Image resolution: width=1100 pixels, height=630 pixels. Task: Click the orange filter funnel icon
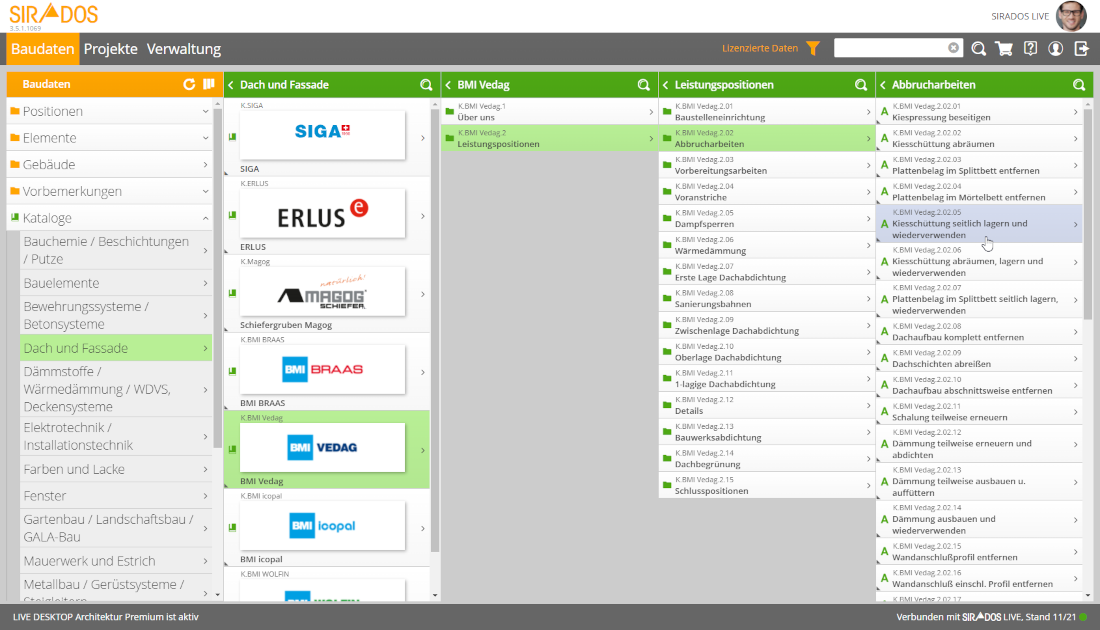(813, 48)
